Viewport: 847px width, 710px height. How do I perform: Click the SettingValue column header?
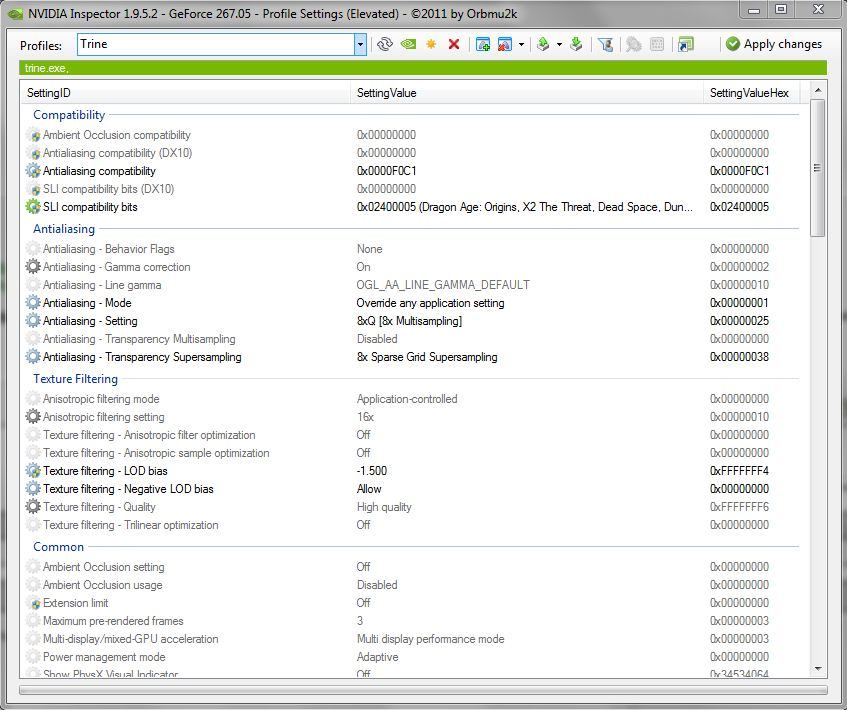pos(527,93)
